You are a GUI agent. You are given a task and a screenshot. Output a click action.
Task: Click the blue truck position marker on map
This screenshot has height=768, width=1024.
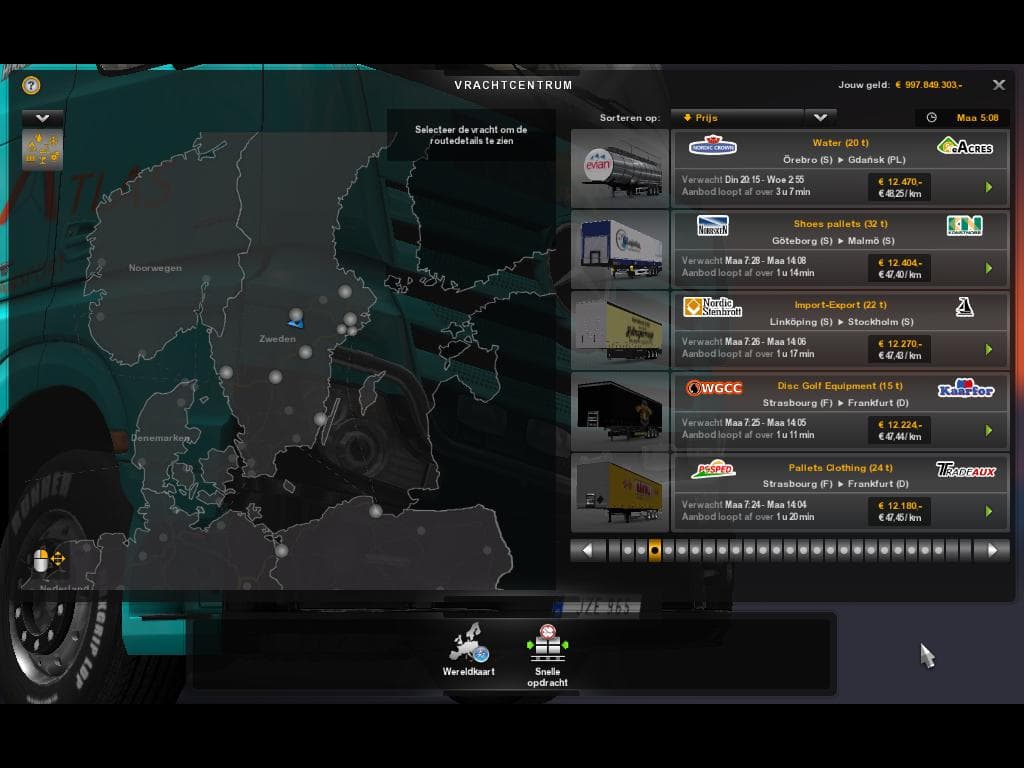[295, 323]
